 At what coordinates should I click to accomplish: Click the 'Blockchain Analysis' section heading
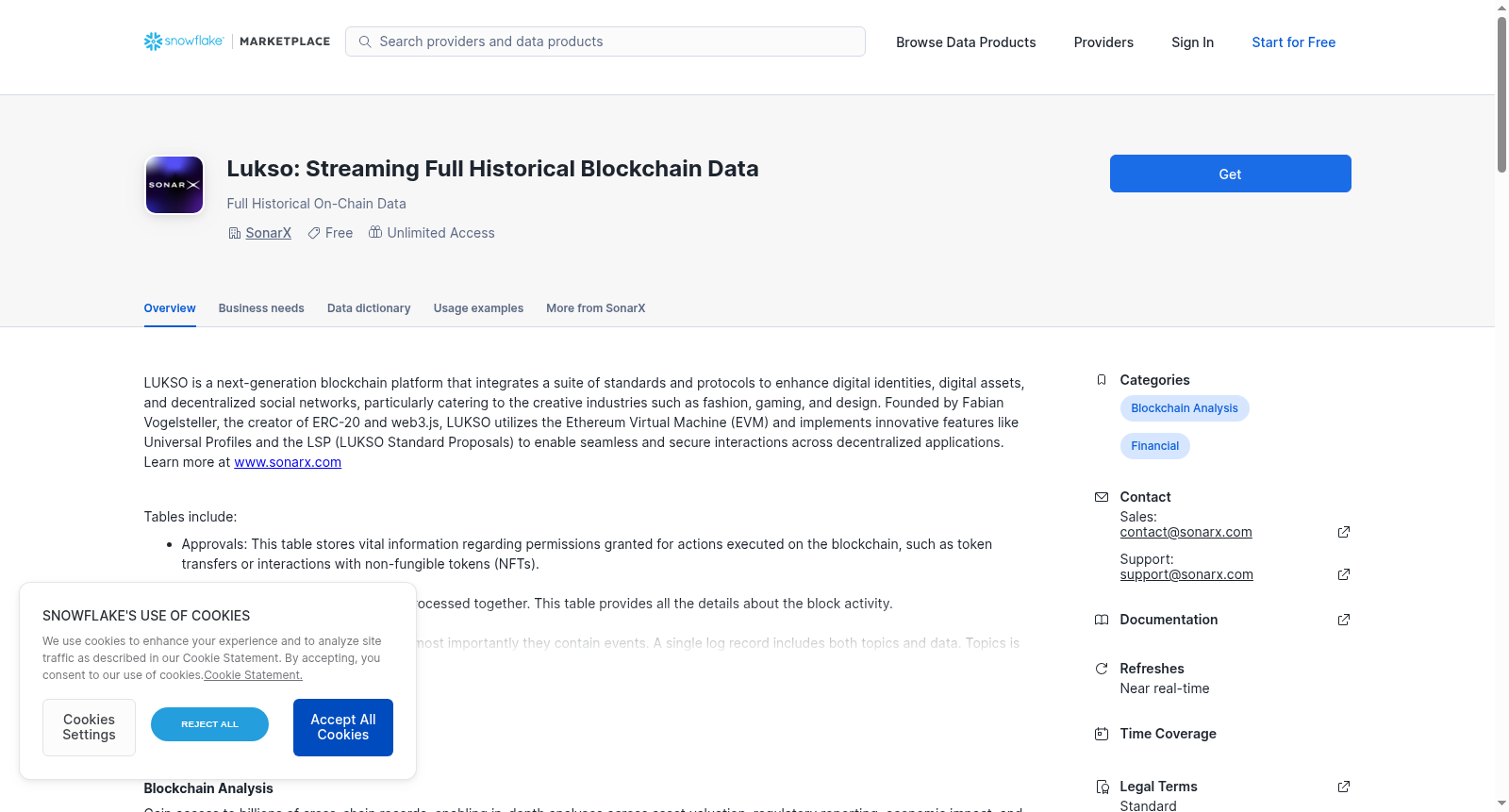pos(208,788)
